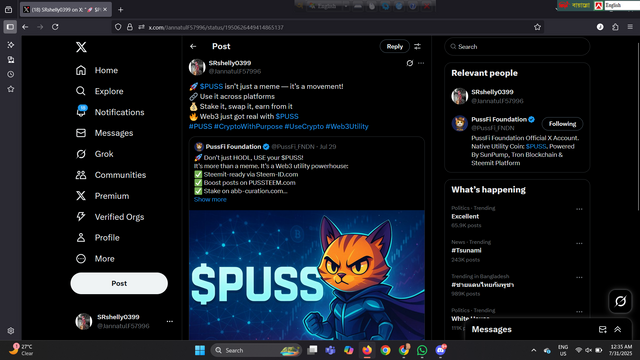
Task: Open sidebar customize gear at bottom left
Action: (11, 331)
